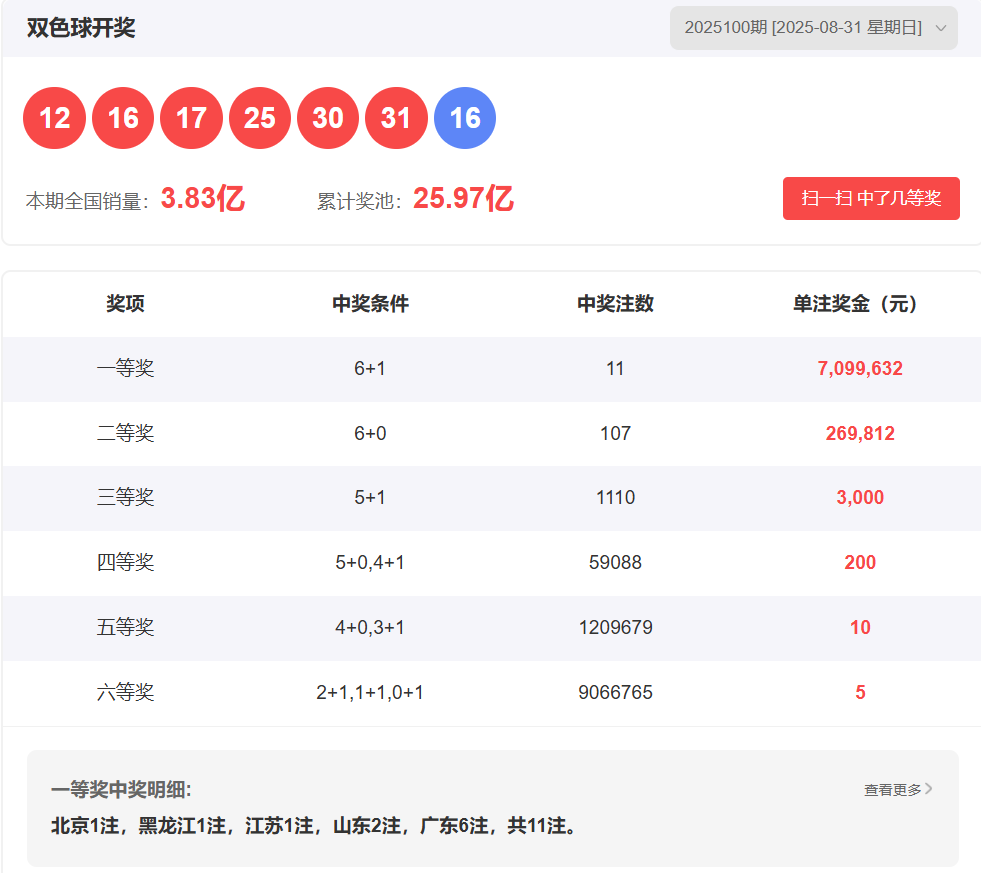Viewport: 981px width, 873px height.
Task: Click the red ball numbered 17
Action: (191, 118)
